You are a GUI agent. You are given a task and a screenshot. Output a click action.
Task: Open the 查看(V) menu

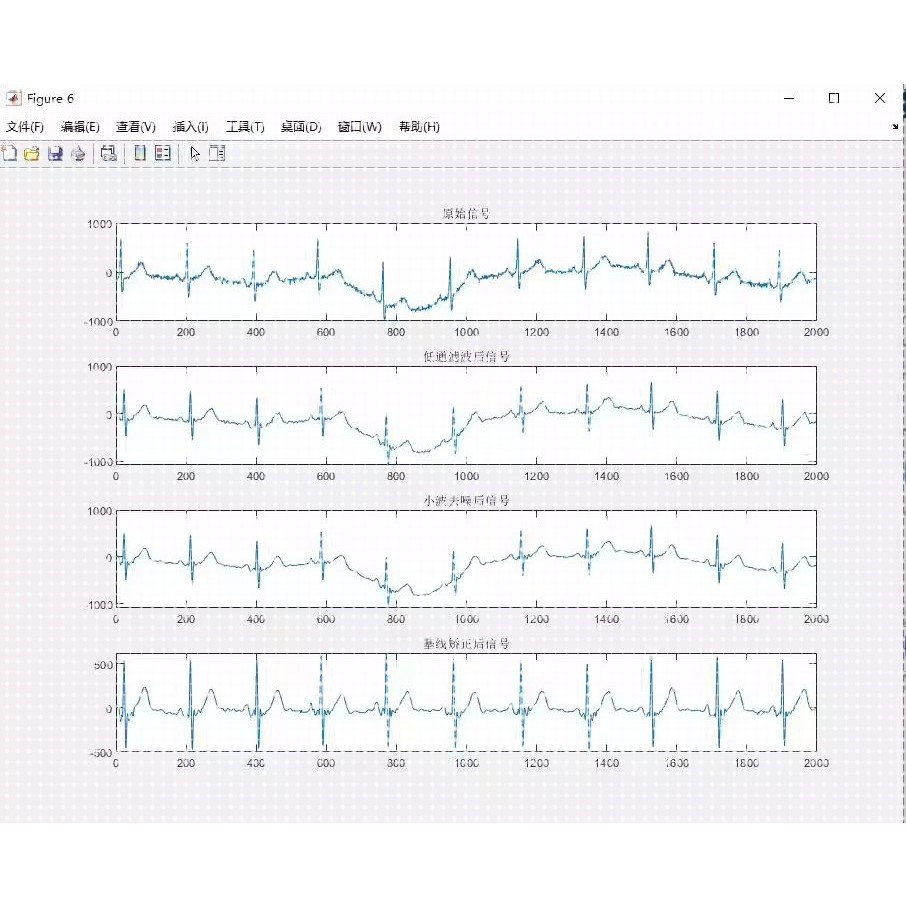pyautogui.click(x=136, y=127)
